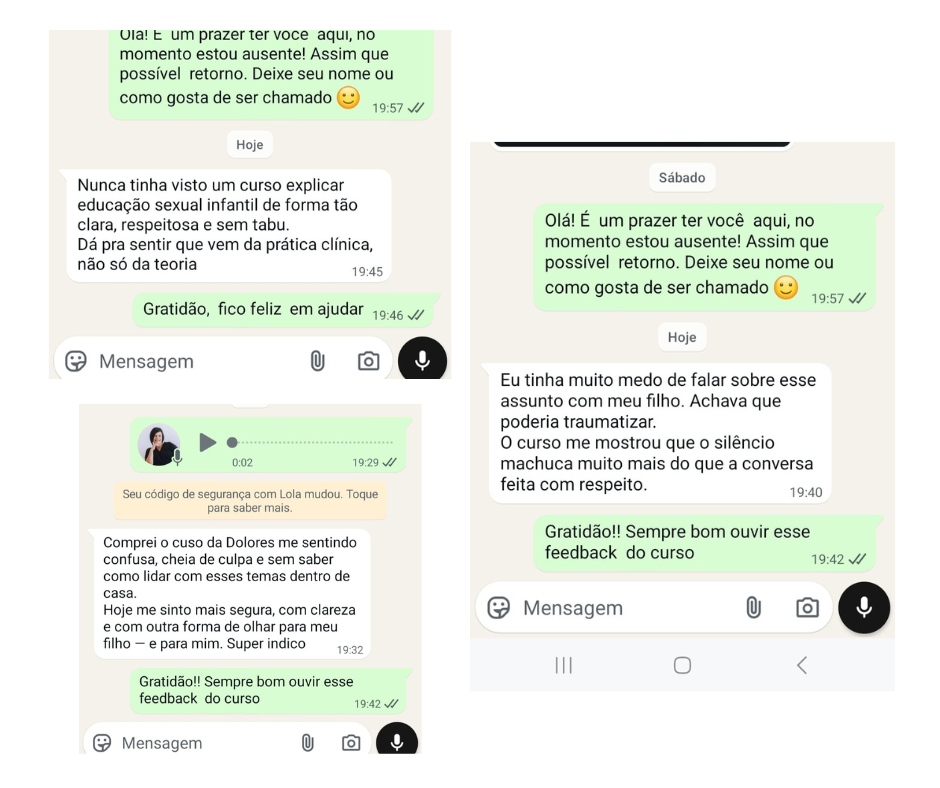Tap the paperclip icon above the Android navigation bar
Viewport: 940px width, 788px height.
[754, 607]
